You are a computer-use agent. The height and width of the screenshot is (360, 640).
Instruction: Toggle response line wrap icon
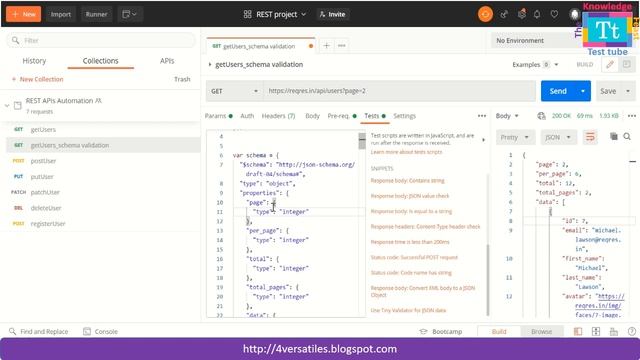pyautogui.click(x=590, y=137)
